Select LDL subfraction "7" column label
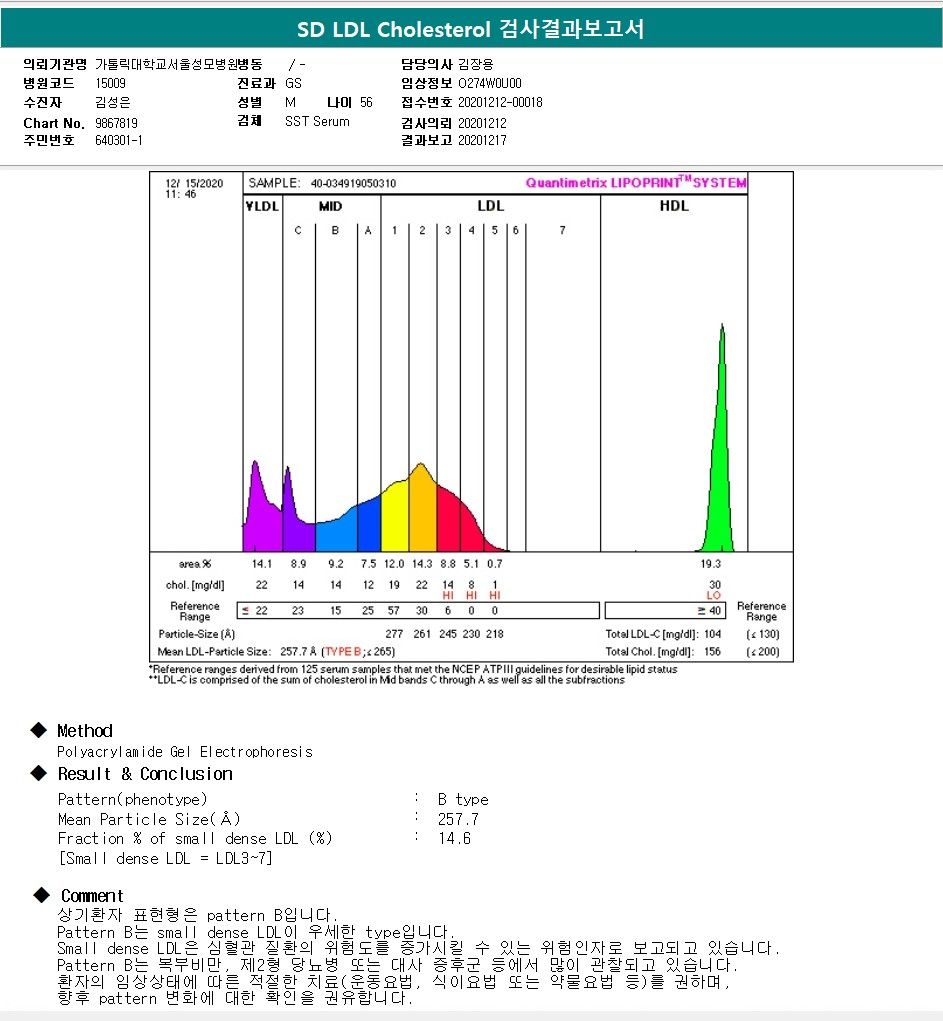 click(562, 231)
